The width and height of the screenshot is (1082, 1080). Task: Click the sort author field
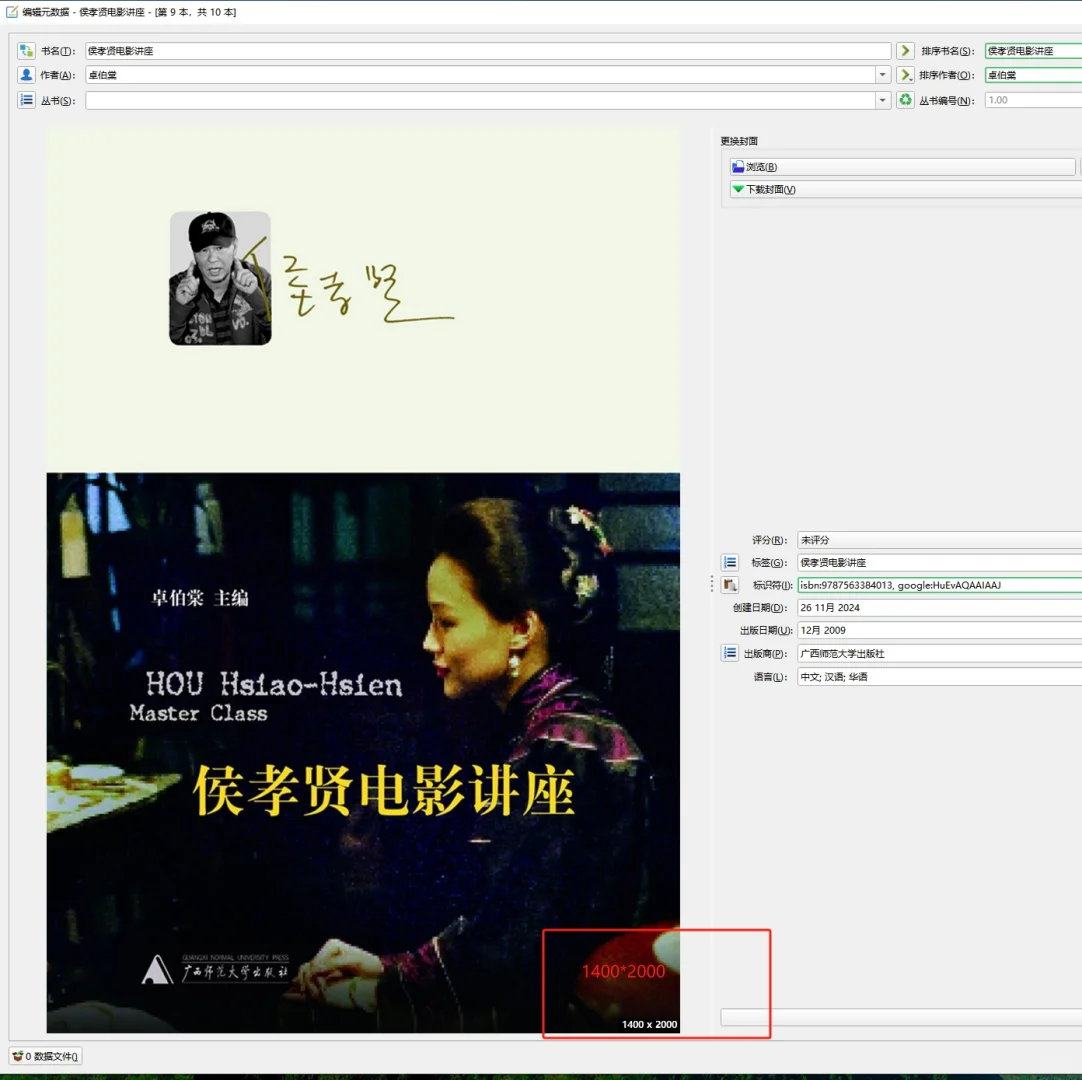(1033, 75)
